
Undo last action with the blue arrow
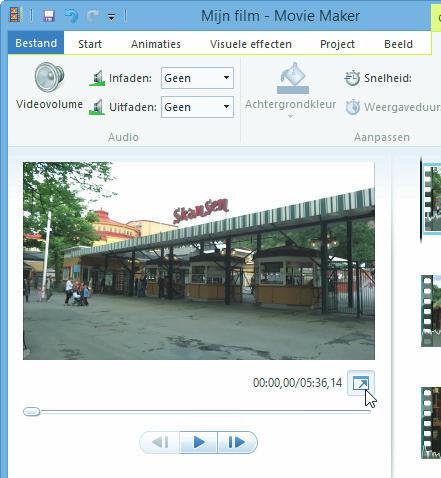click(71, 16)
